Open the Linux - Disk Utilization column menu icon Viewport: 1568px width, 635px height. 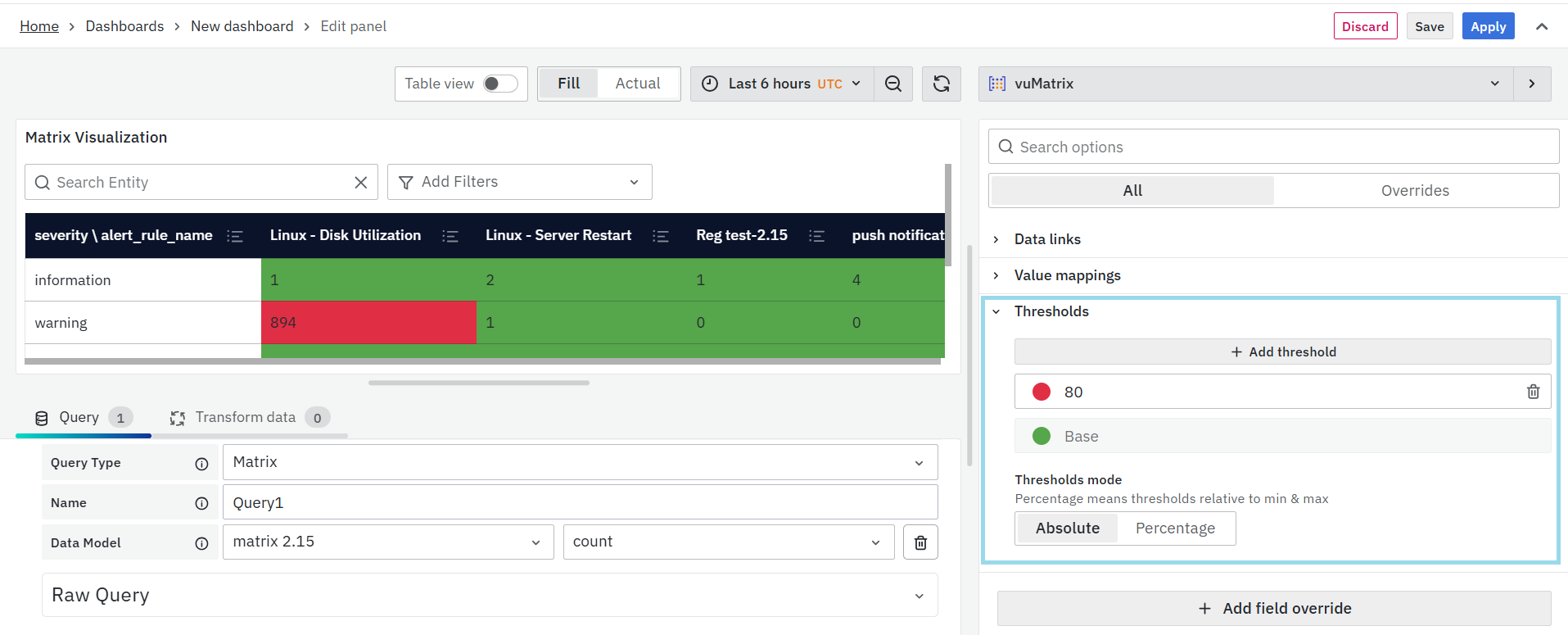coord(450,236)
